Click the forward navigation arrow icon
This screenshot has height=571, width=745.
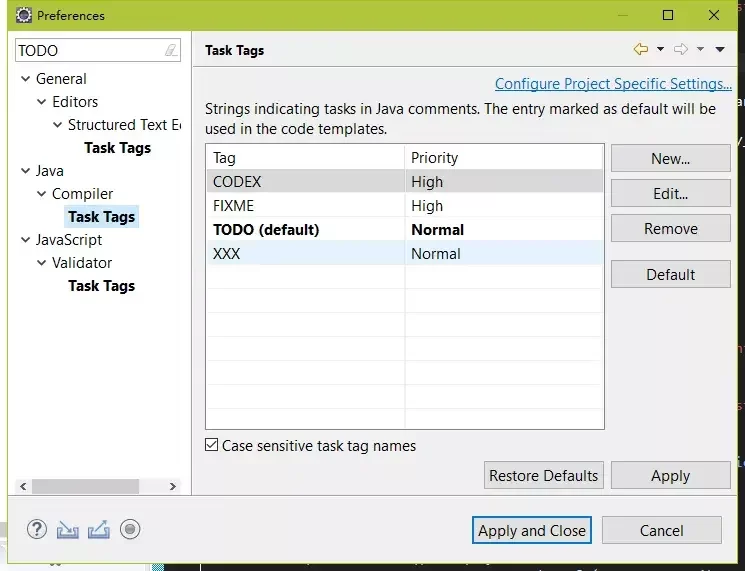pos(681,49)
